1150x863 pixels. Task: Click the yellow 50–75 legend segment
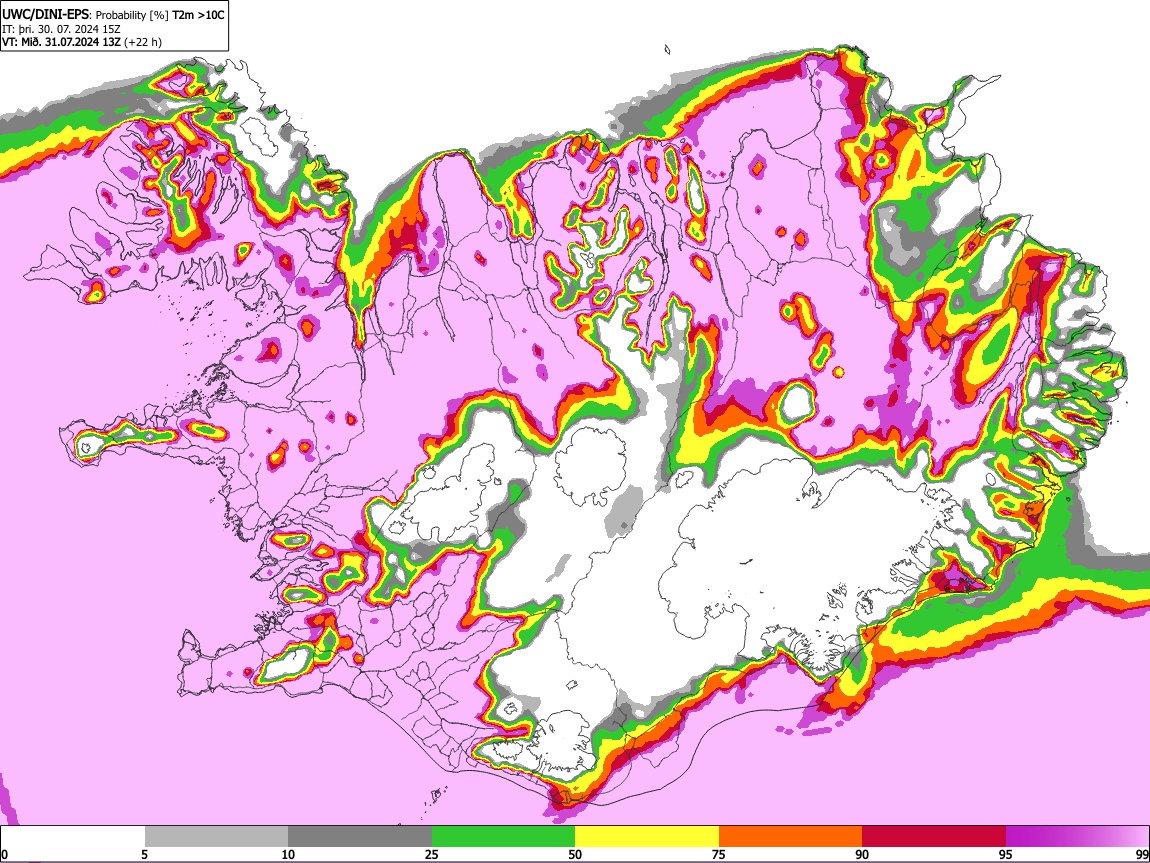[x=647, y=837]
